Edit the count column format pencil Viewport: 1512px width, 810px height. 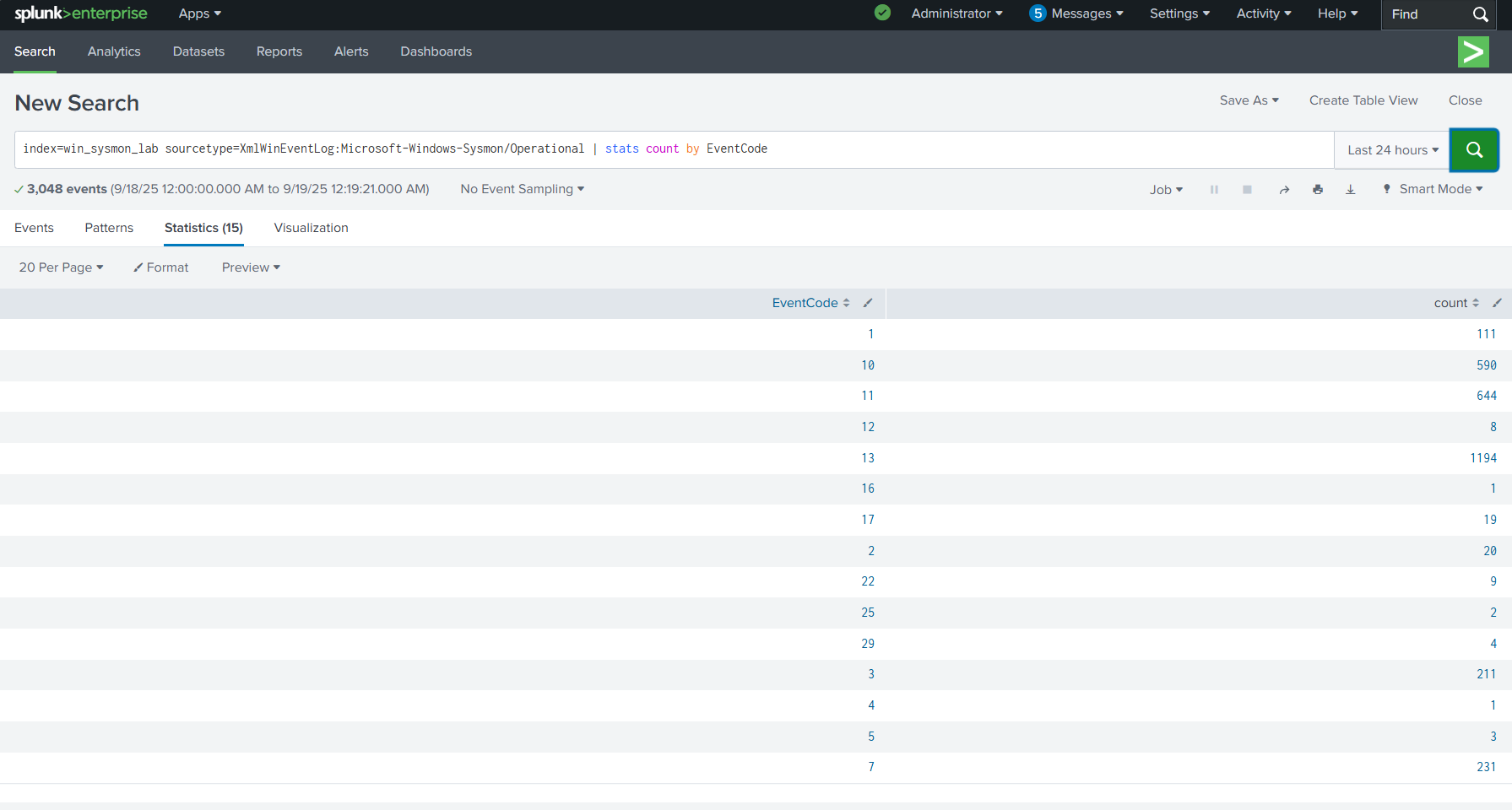(1497, 303)
